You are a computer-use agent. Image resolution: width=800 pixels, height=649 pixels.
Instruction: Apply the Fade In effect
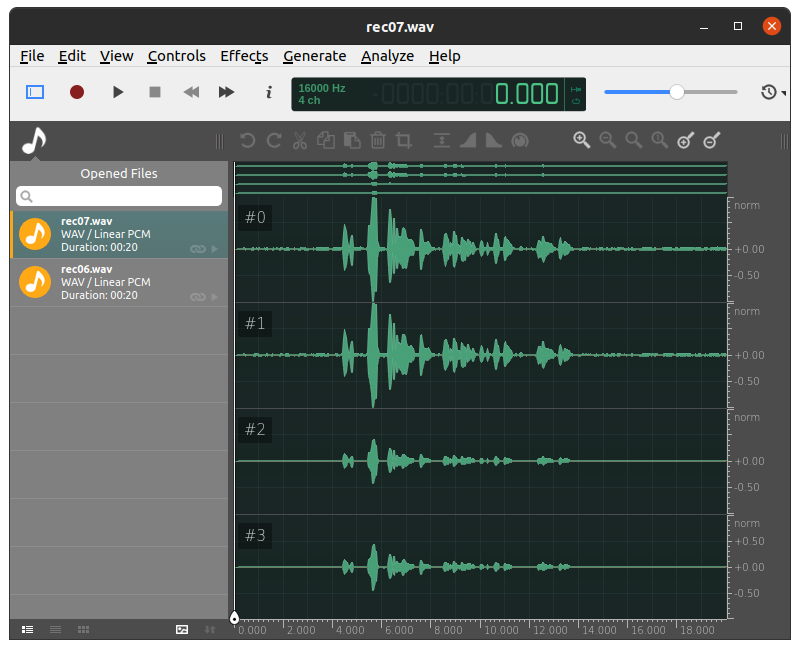[468, 140]
